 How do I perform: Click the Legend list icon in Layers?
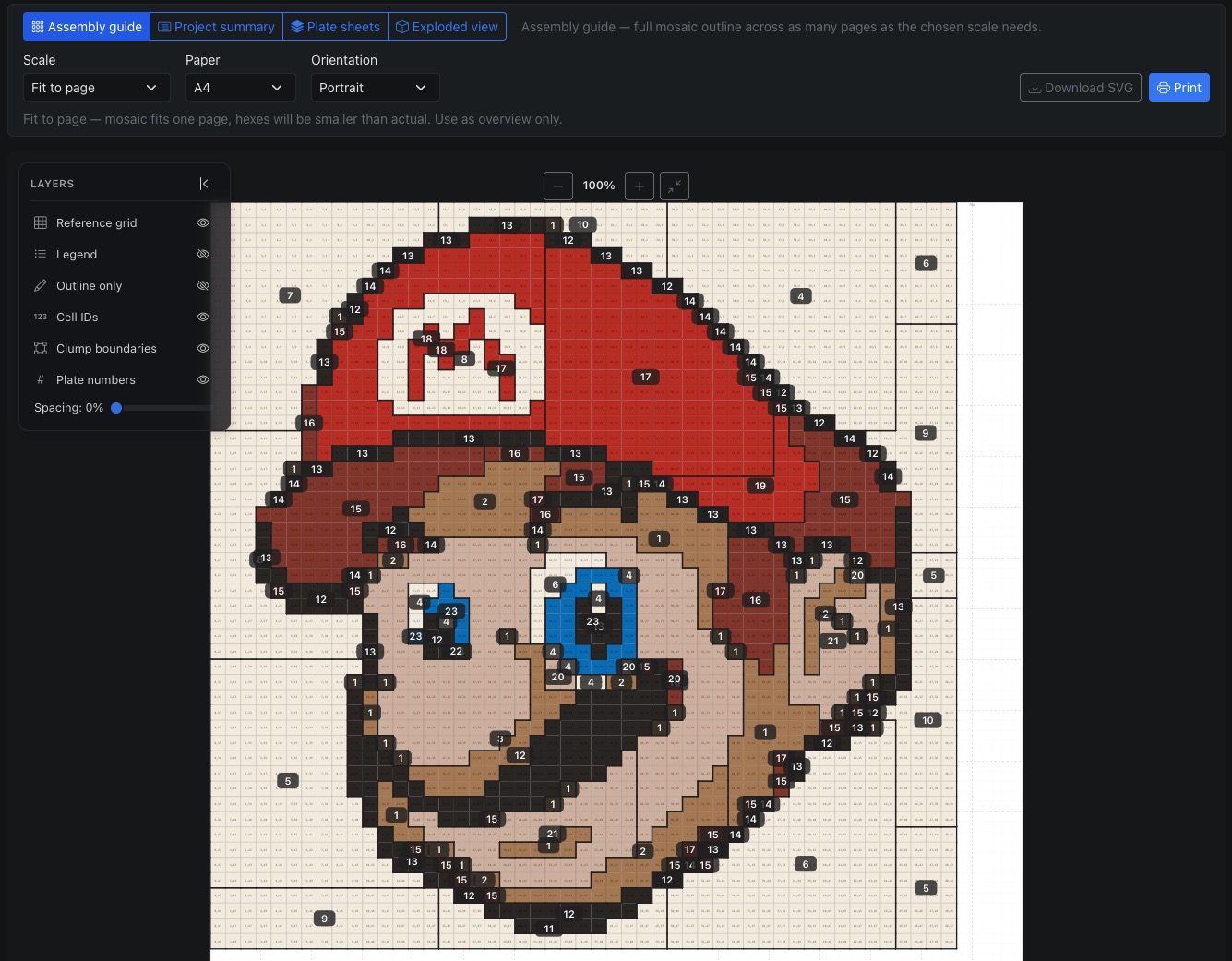coord(41,254)
